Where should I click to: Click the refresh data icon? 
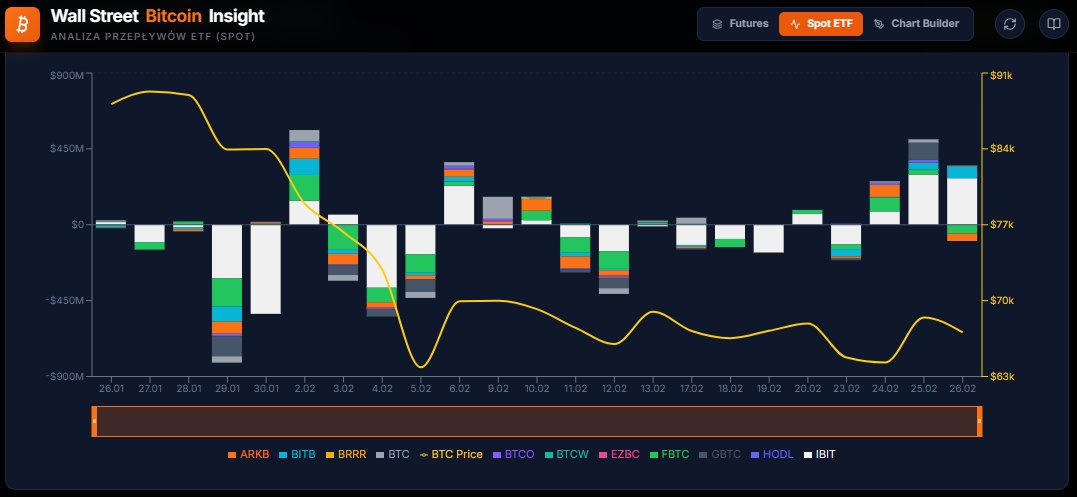[1010, 24]
